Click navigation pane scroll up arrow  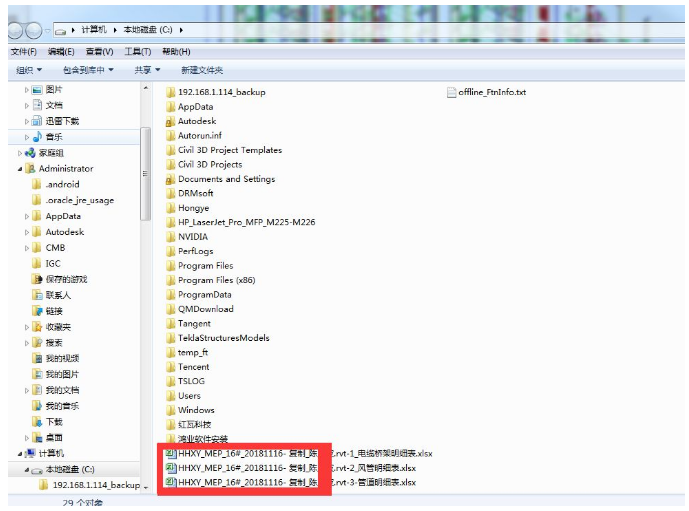pos(145,89)
